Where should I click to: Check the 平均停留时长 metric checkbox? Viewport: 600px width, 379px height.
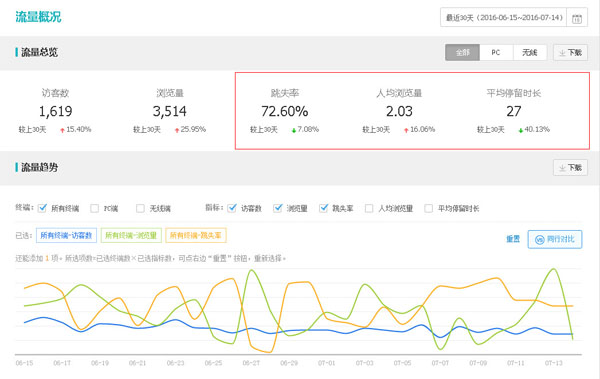tap(429, 208)
